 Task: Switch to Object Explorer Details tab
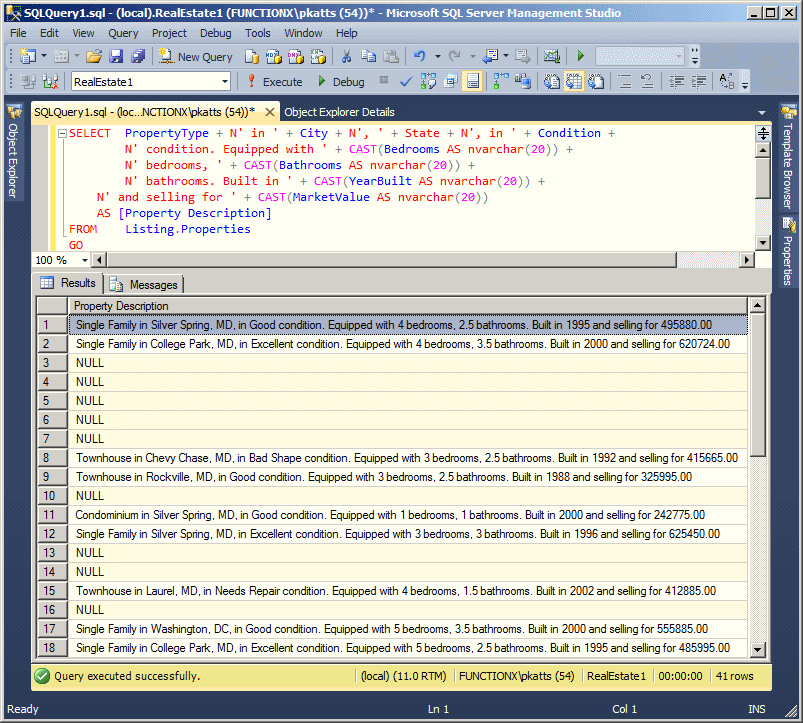pos(340,112)
